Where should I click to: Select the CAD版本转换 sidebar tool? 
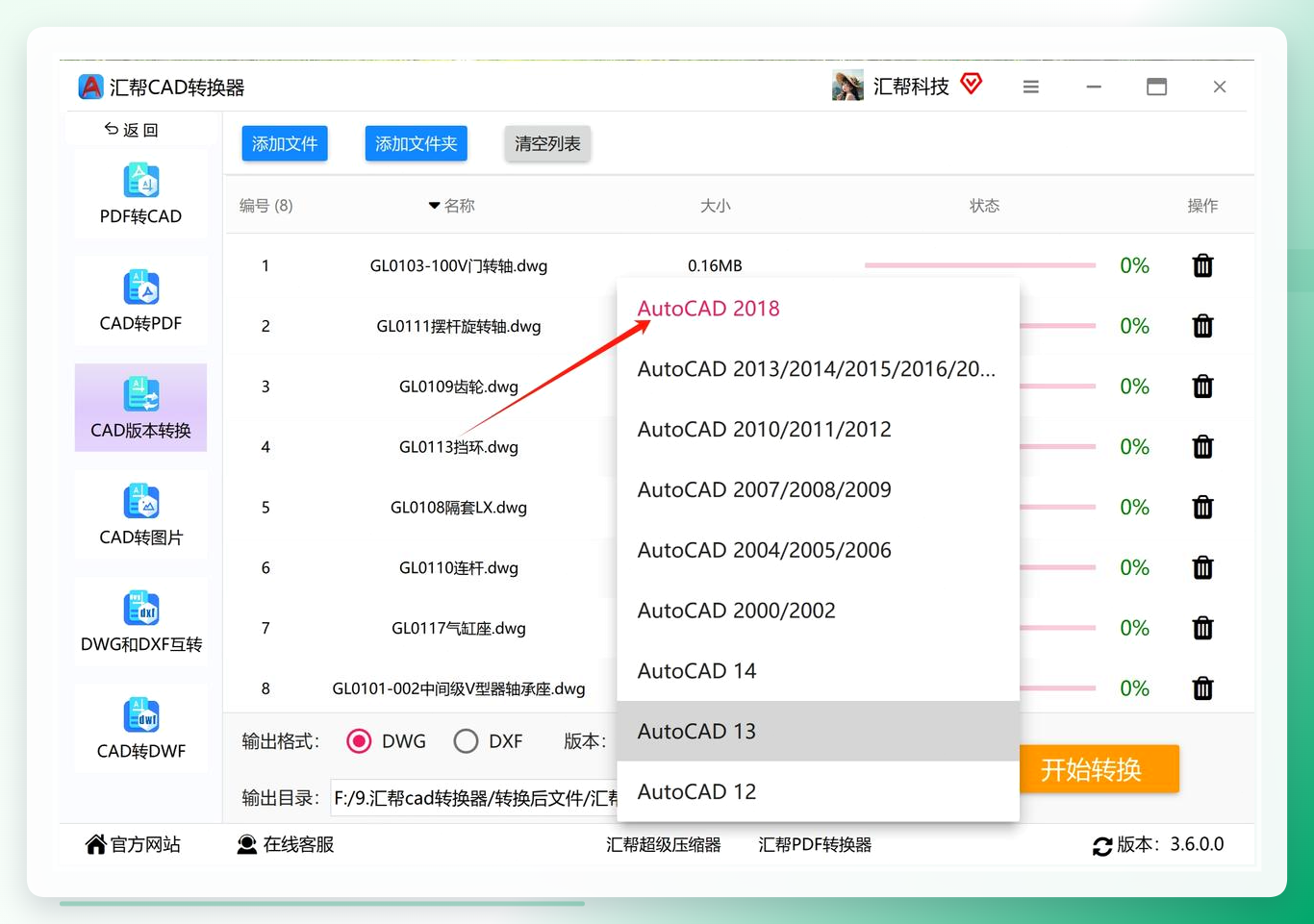(x=140, y=408)
